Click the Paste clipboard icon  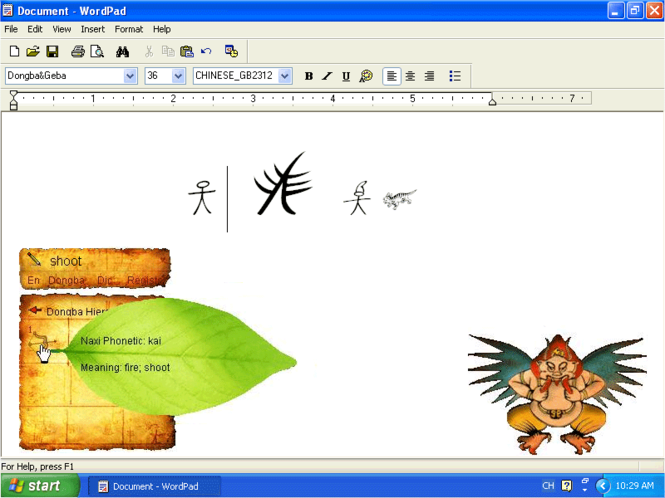pos(187,52)
